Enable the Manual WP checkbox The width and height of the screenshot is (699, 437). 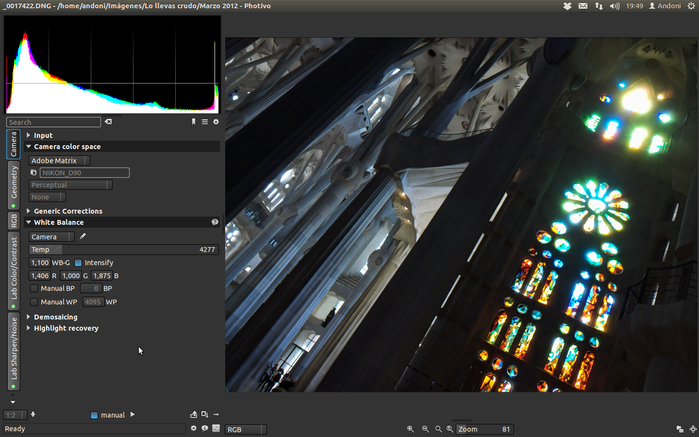[34, 302]
